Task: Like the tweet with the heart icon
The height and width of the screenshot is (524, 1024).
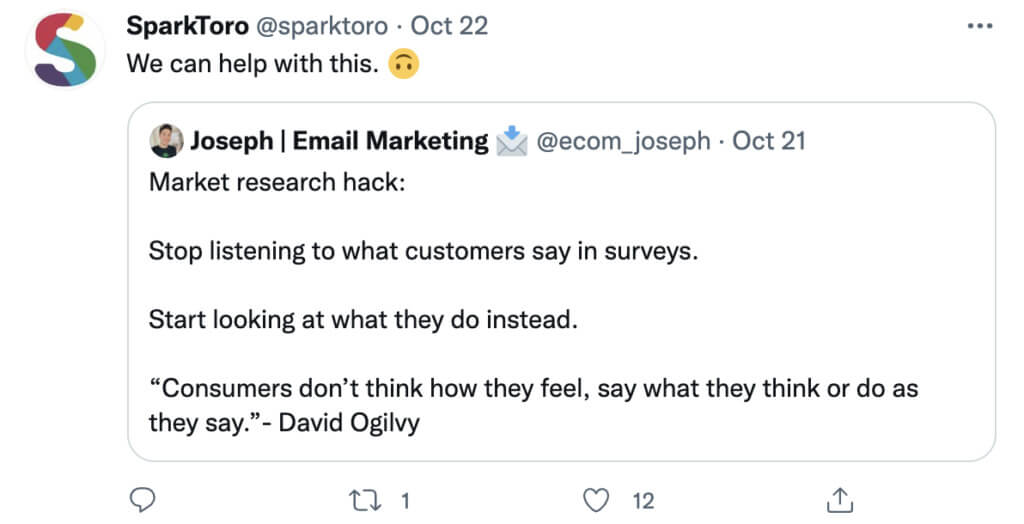Action: [597, 498]
